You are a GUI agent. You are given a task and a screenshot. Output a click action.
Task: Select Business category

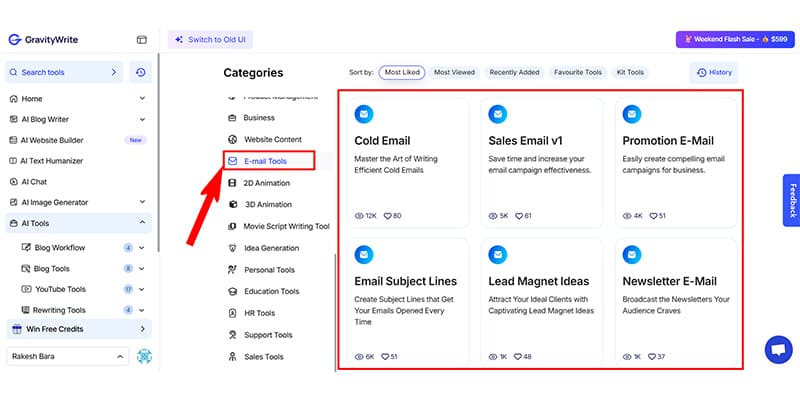[259, 118]
